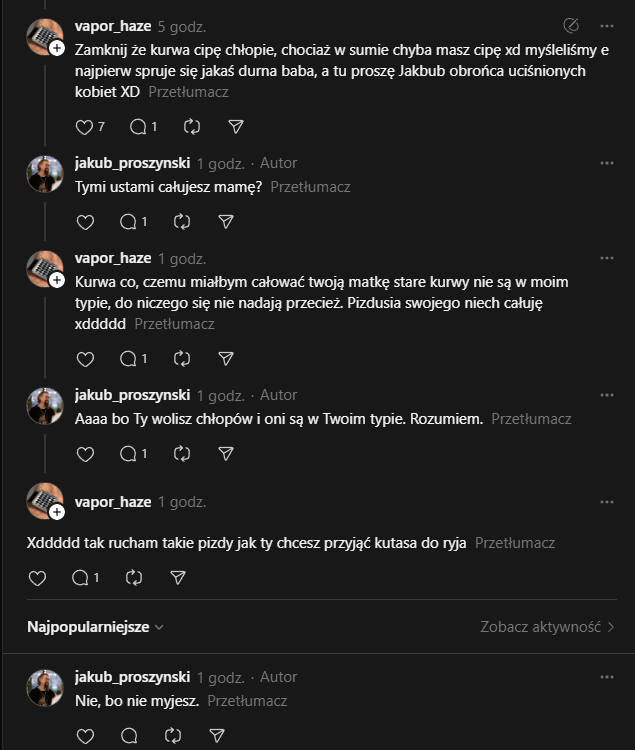Open more options for 'Xddddd tak rucham' comment
Viewport: 635px width, 750px height.
coord(607,501)
